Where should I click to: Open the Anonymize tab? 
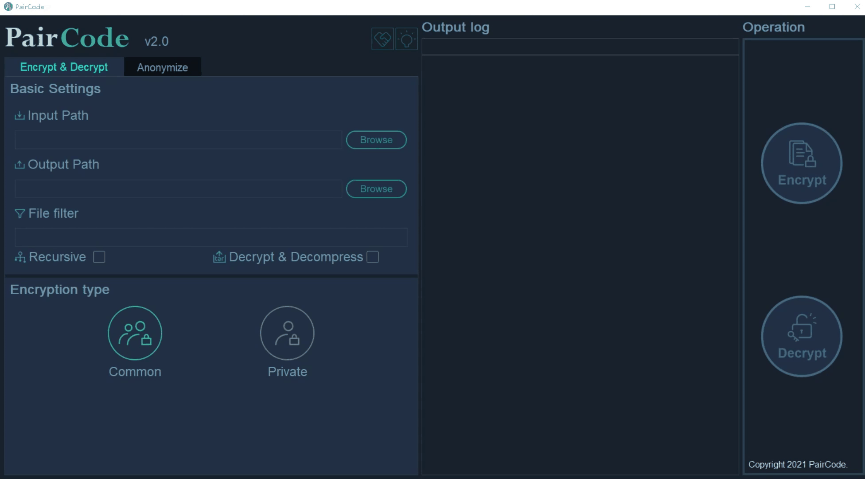tap(162, 67)
